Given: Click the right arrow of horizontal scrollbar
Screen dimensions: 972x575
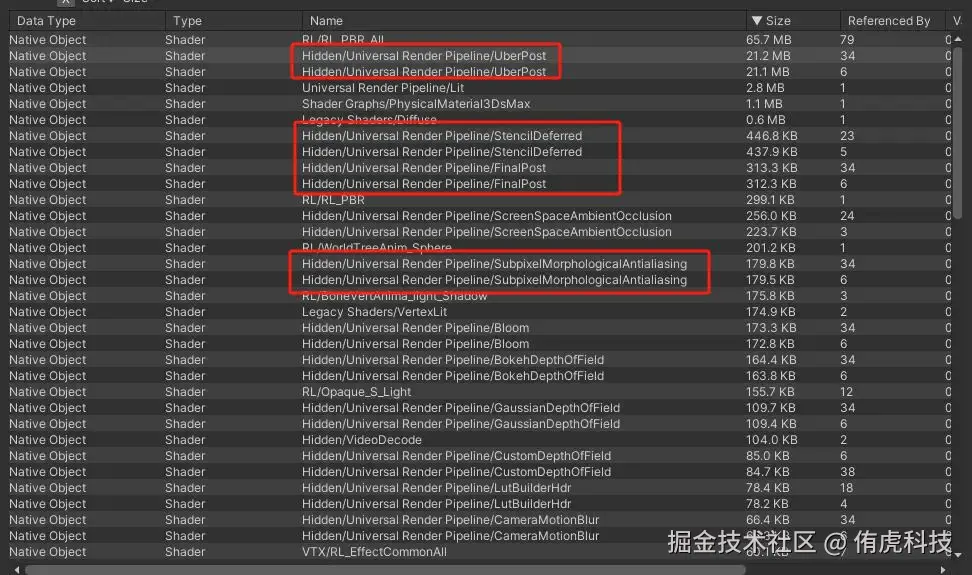Looking at the screenshot, I should pos(943,569).
